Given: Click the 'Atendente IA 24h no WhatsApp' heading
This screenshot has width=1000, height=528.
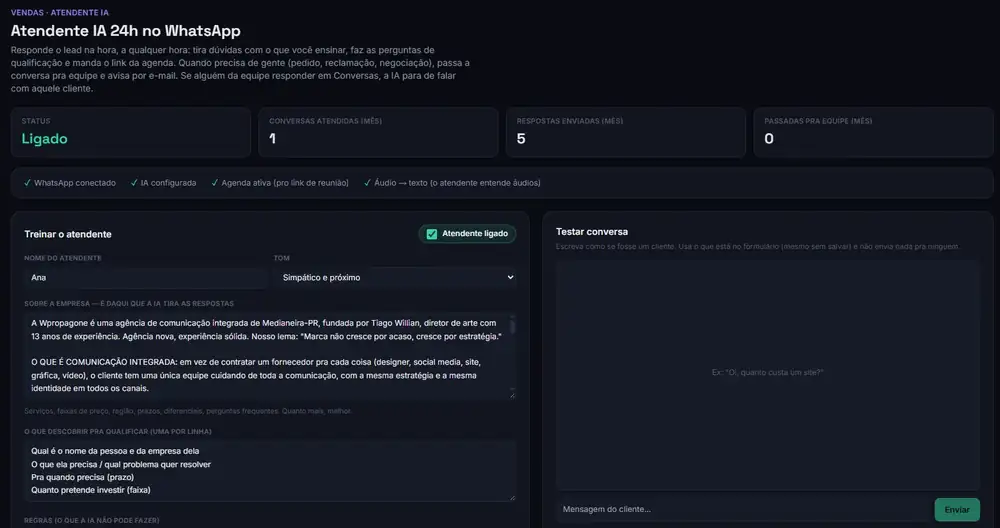Looking at the screenshot, I should coord(126,31).
